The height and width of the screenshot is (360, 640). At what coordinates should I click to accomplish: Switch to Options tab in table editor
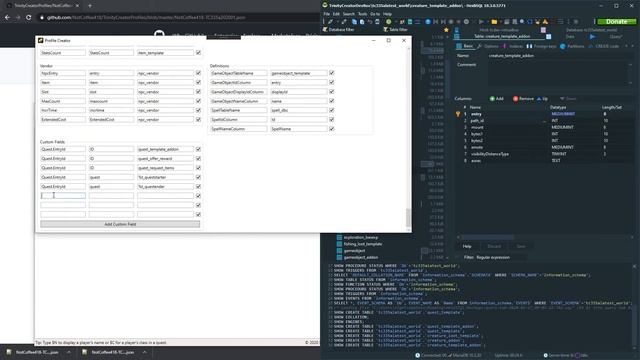(x=488, y=46)
